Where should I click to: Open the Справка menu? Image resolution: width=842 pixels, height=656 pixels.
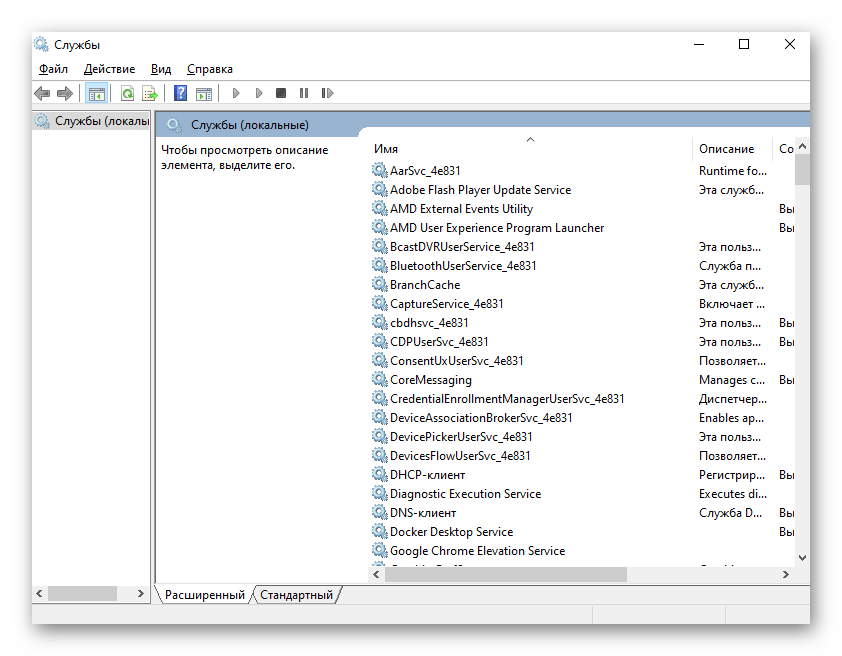(x=209, y=69)
